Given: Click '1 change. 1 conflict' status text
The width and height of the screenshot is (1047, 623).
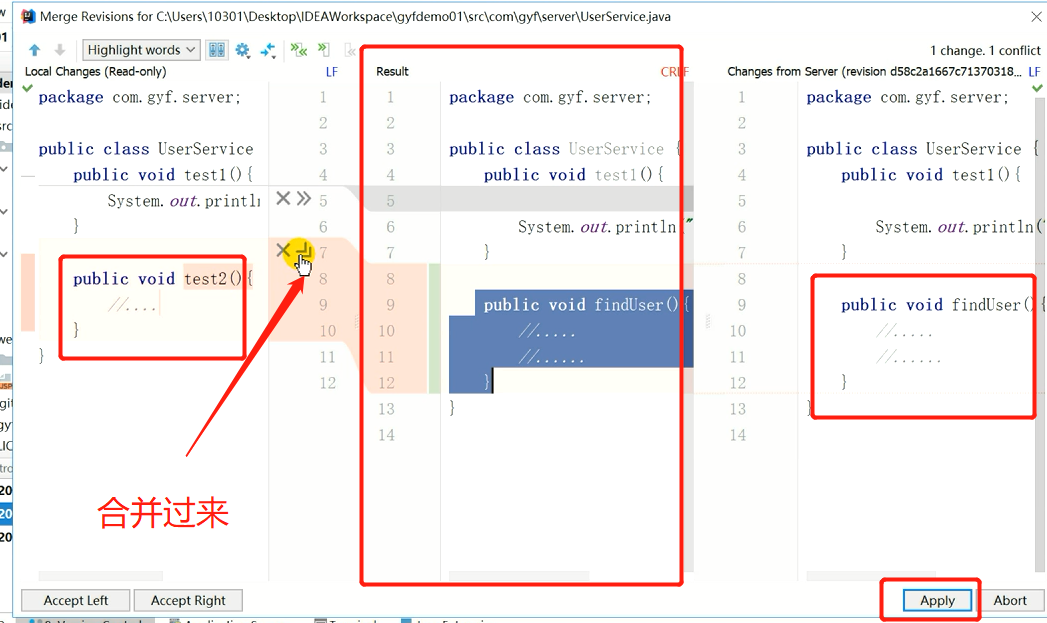Looking at the screenshot, I should pyautogui.click(x=985, y=51).
